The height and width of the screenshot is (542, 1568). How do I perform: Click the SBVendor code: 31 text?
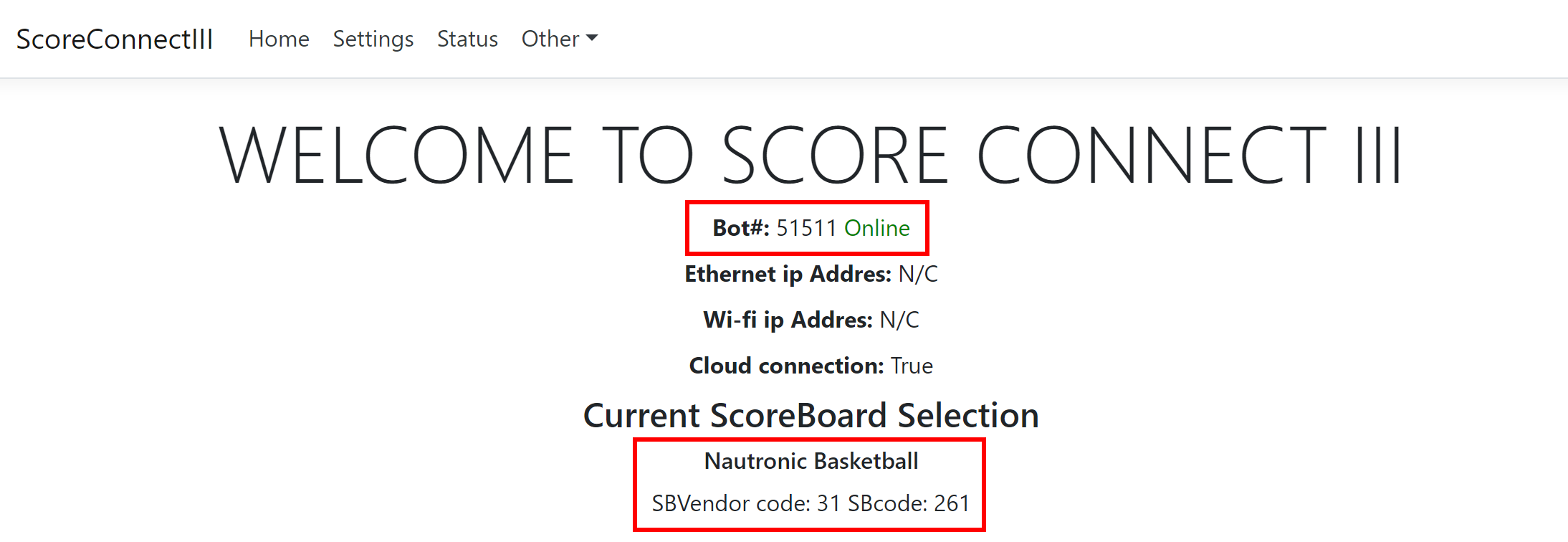(x=746, y=503)
